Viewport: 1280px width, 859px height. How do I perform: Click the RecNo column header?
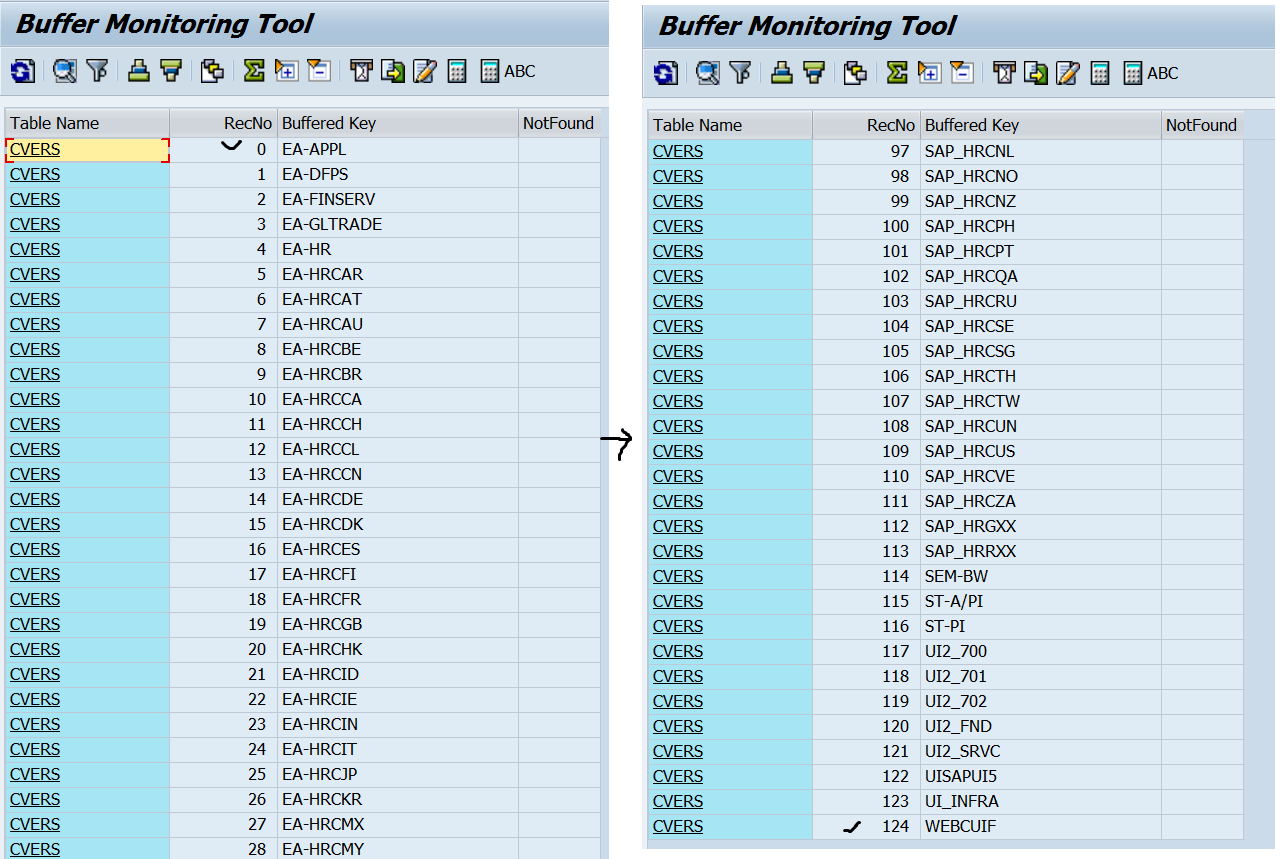coord(247,123)
